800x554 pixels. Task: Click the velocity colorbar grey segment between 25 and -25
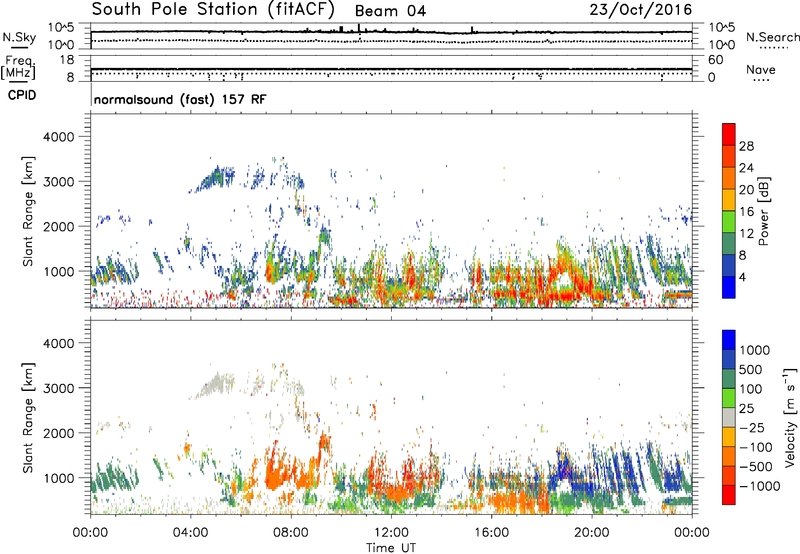(x=729, y=418)
